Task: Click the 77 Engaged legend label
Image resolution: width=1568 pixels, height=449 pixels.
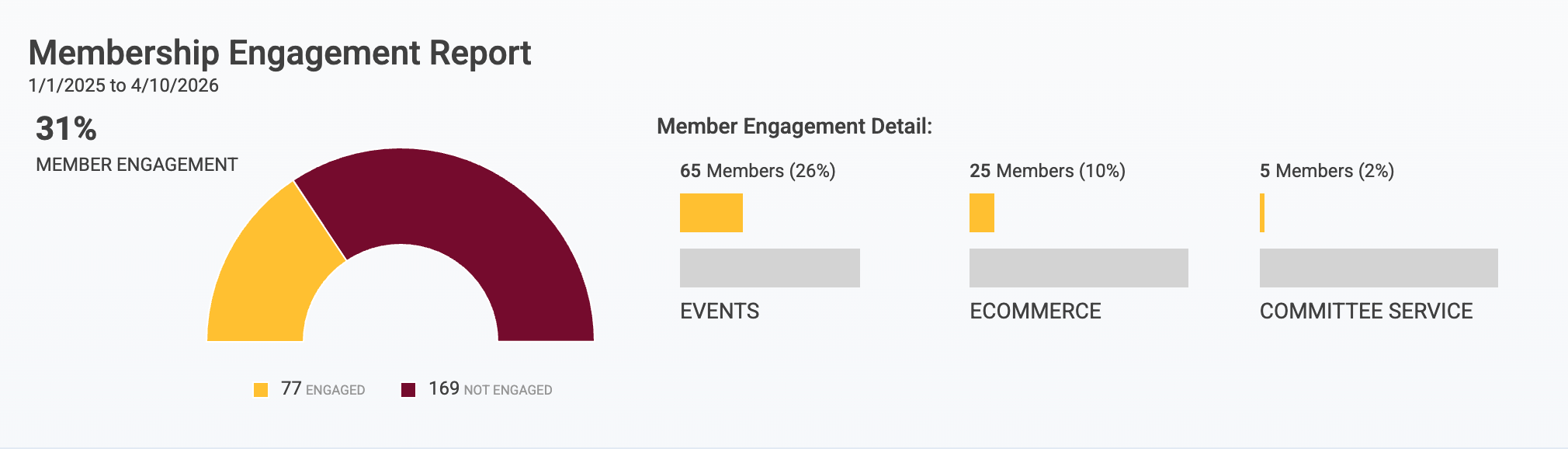Action: click(x=323, y=389)
